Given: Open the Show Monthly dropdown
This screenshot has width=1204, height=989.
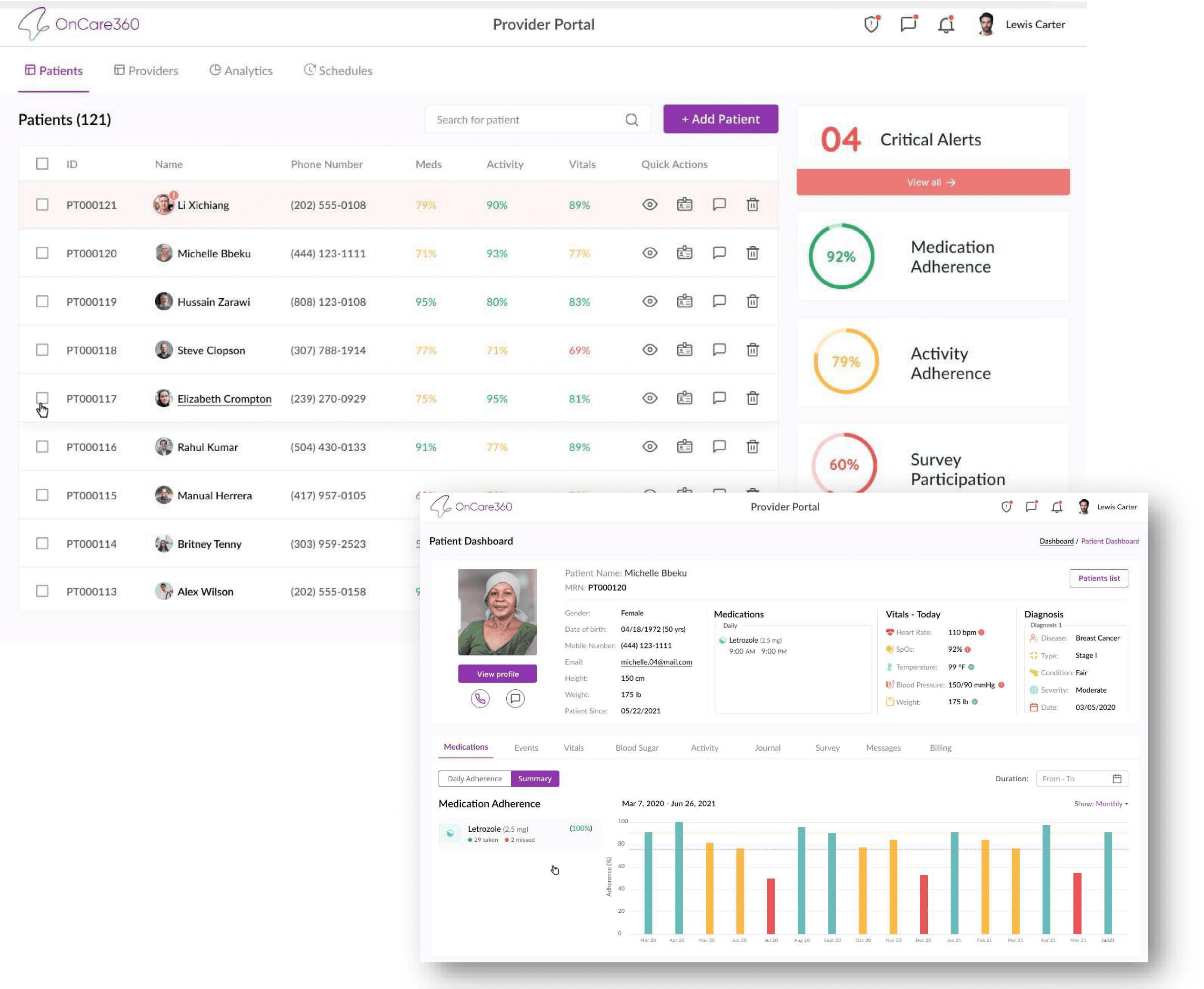Looking at the screenshot, I should (1112, 804).
